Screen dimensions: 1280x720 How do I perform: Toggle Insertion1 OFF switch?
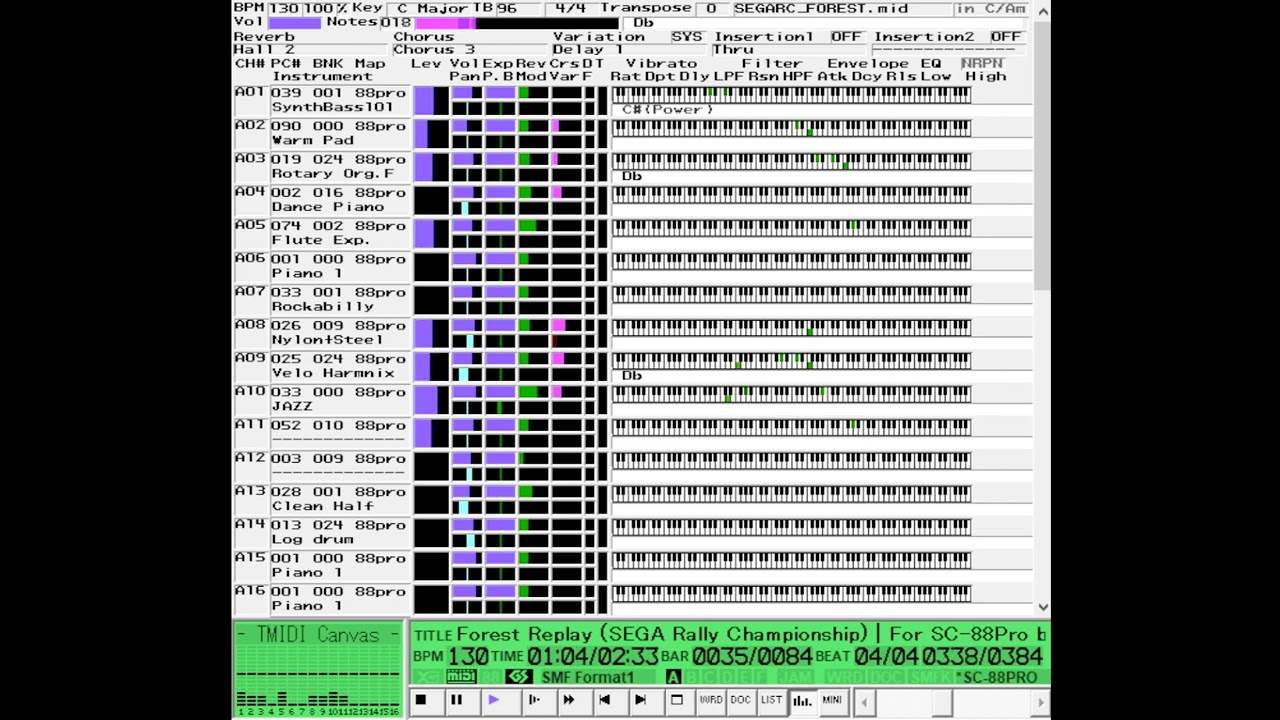pos(846,36)
